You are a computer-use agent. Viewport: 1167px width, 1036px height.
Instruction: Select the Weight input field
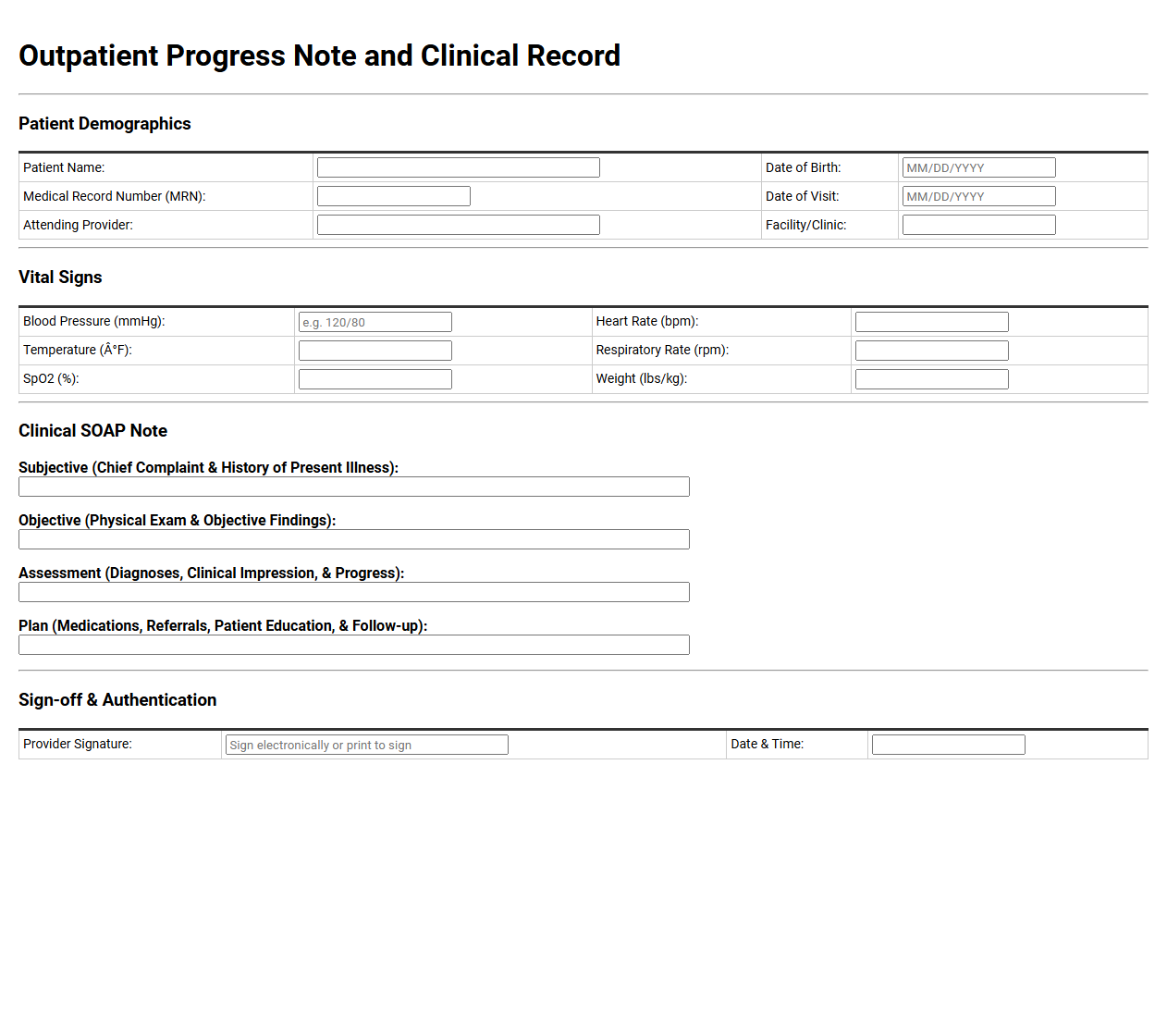[x=931, y=379]
